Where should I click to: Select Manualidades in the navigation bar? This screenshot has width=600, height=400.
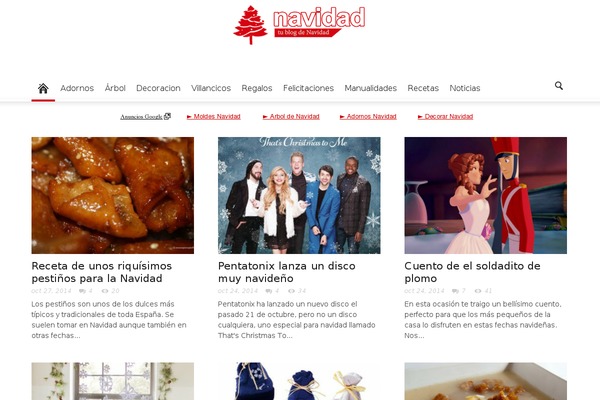coord(370,88)
